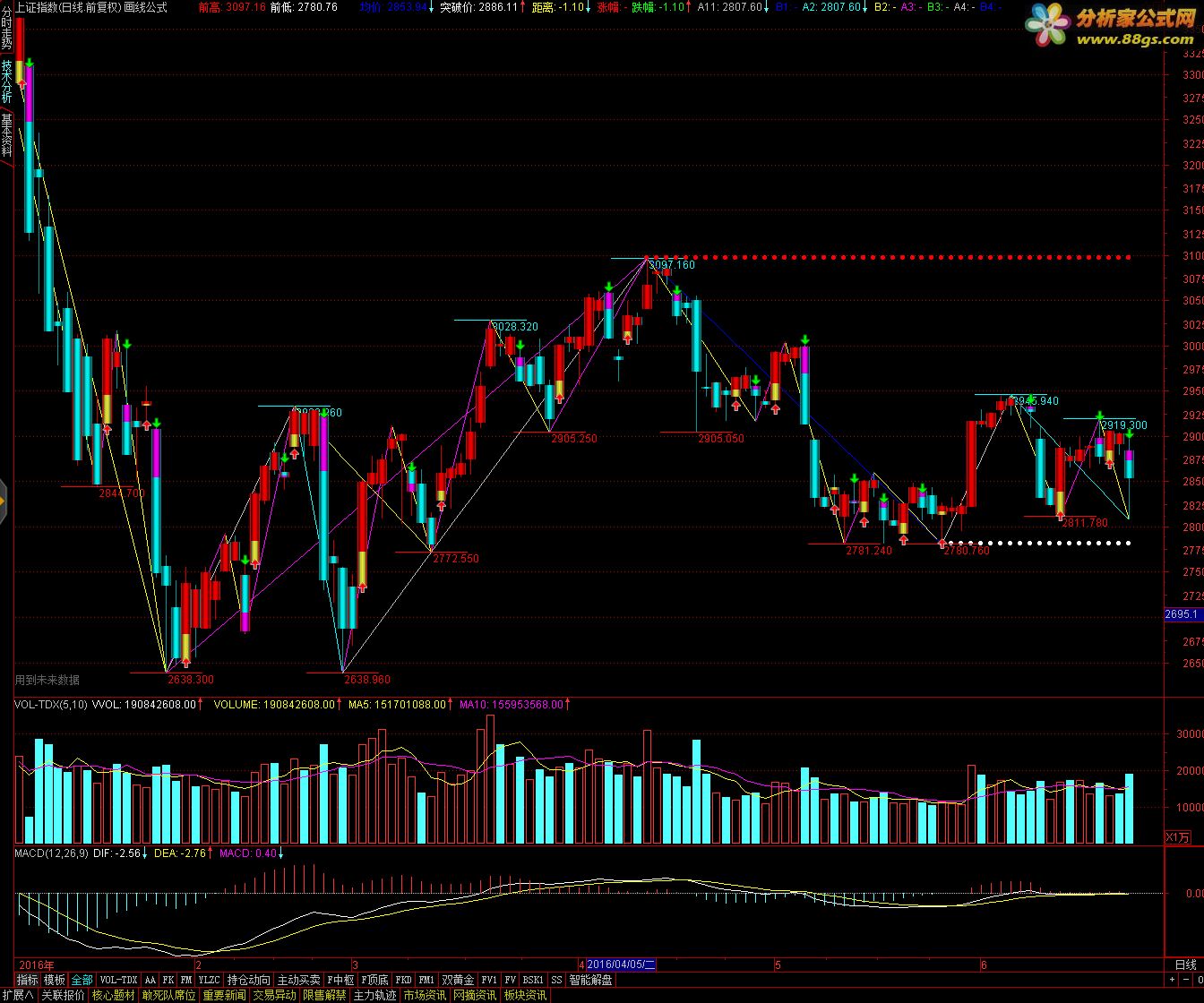The height and width of the screenshot is (1003, 1204).
Task: Click the A11: 2807.60 readout
Action: pyautogui.click(x=730, y=6)
